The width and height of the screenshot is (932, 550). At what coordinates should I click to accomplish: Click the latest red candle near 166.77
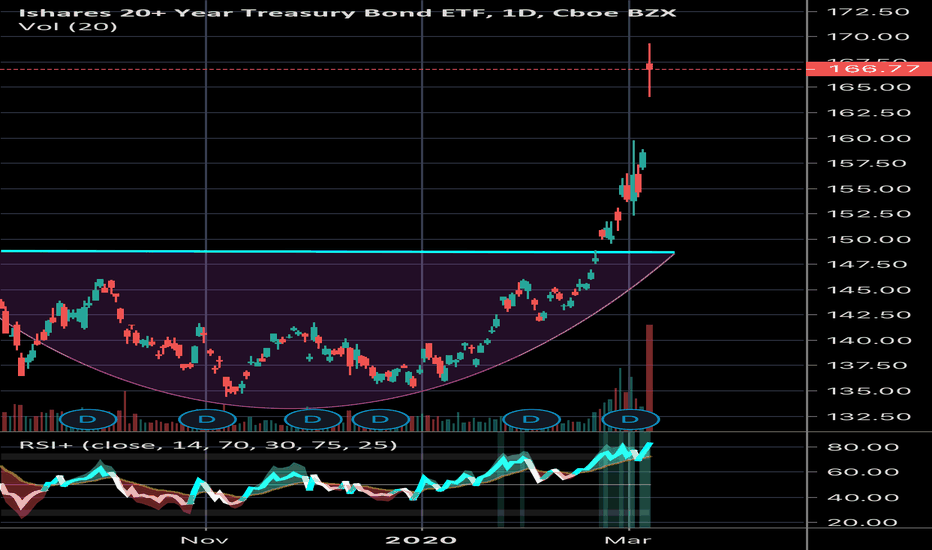coord(650,70)
